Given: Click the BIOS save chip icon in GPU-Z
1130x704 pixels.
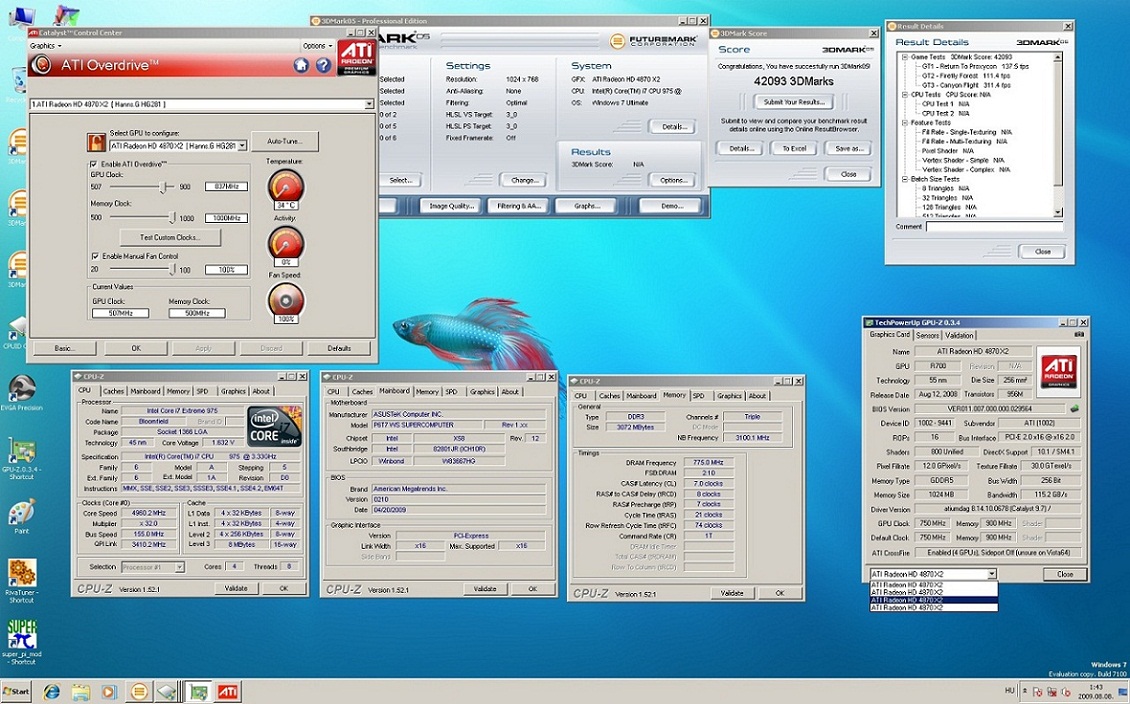Looking at the screenshot, I should pos(1075,409).
